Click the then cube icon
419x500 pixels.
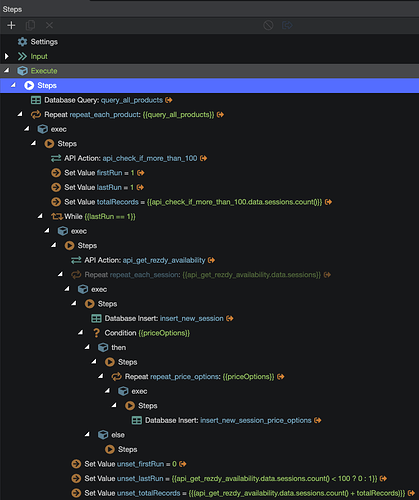click(x=103, y=348)
